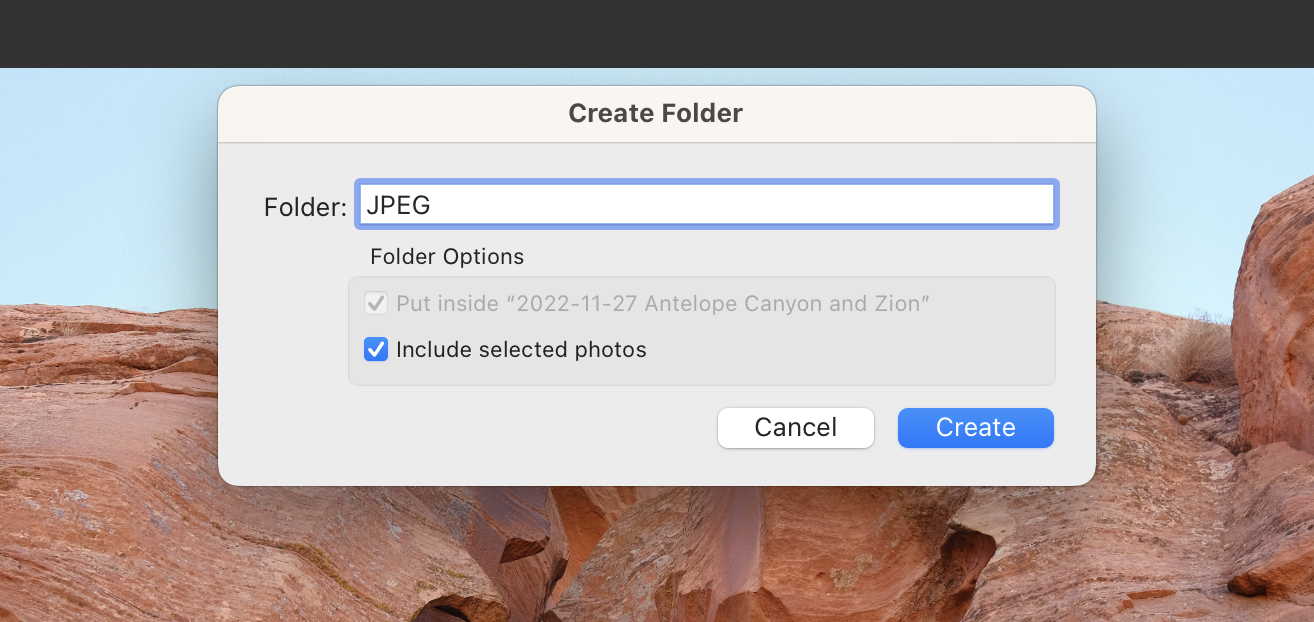Viewport: 1314px width, 622px height.
Task: Click the Create button
Action: coord(975,428)
